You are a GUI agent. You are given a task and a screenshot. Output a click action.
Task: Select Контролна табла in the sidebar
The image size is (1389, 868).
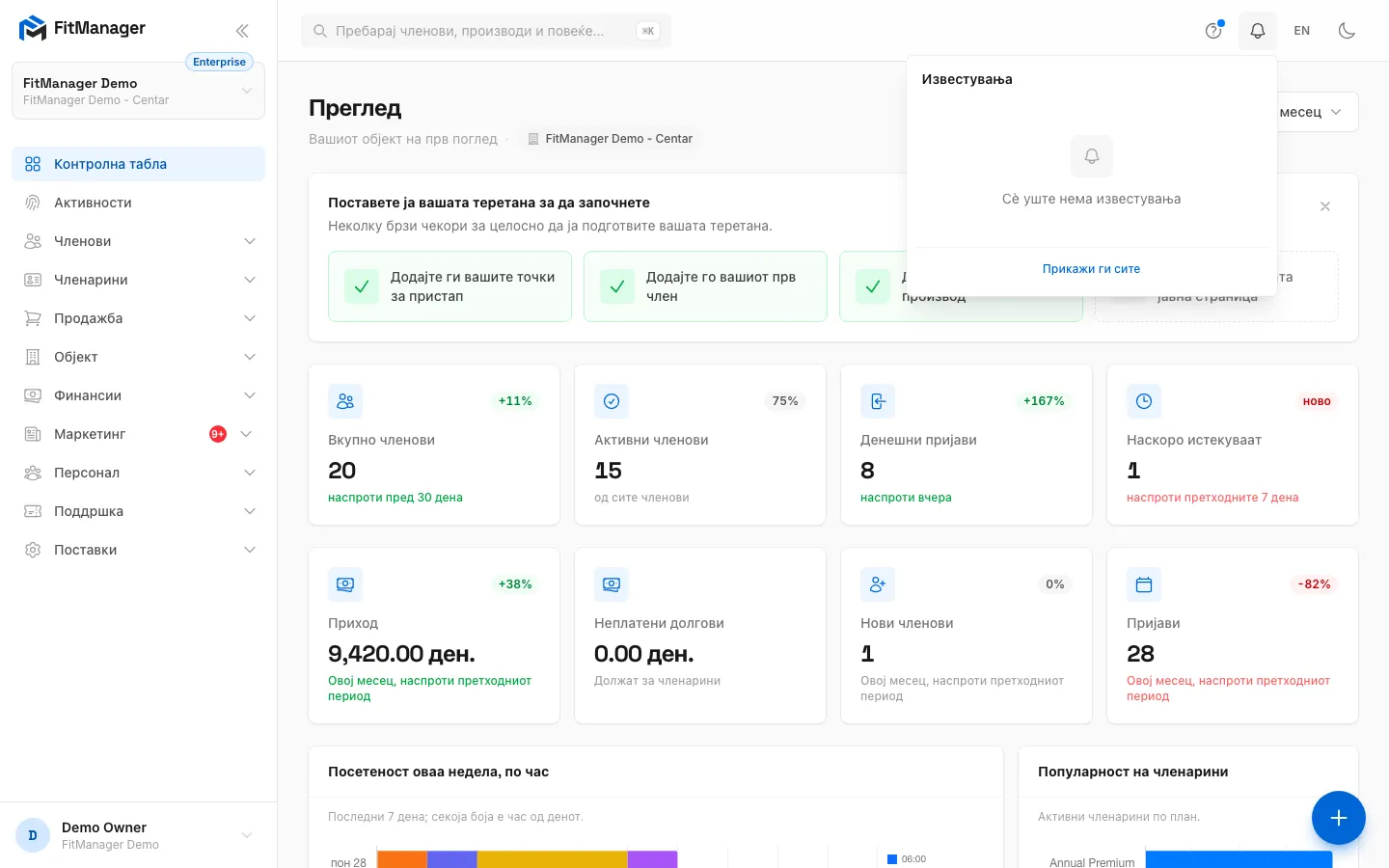pyautogui.click(x=139, y=164)
